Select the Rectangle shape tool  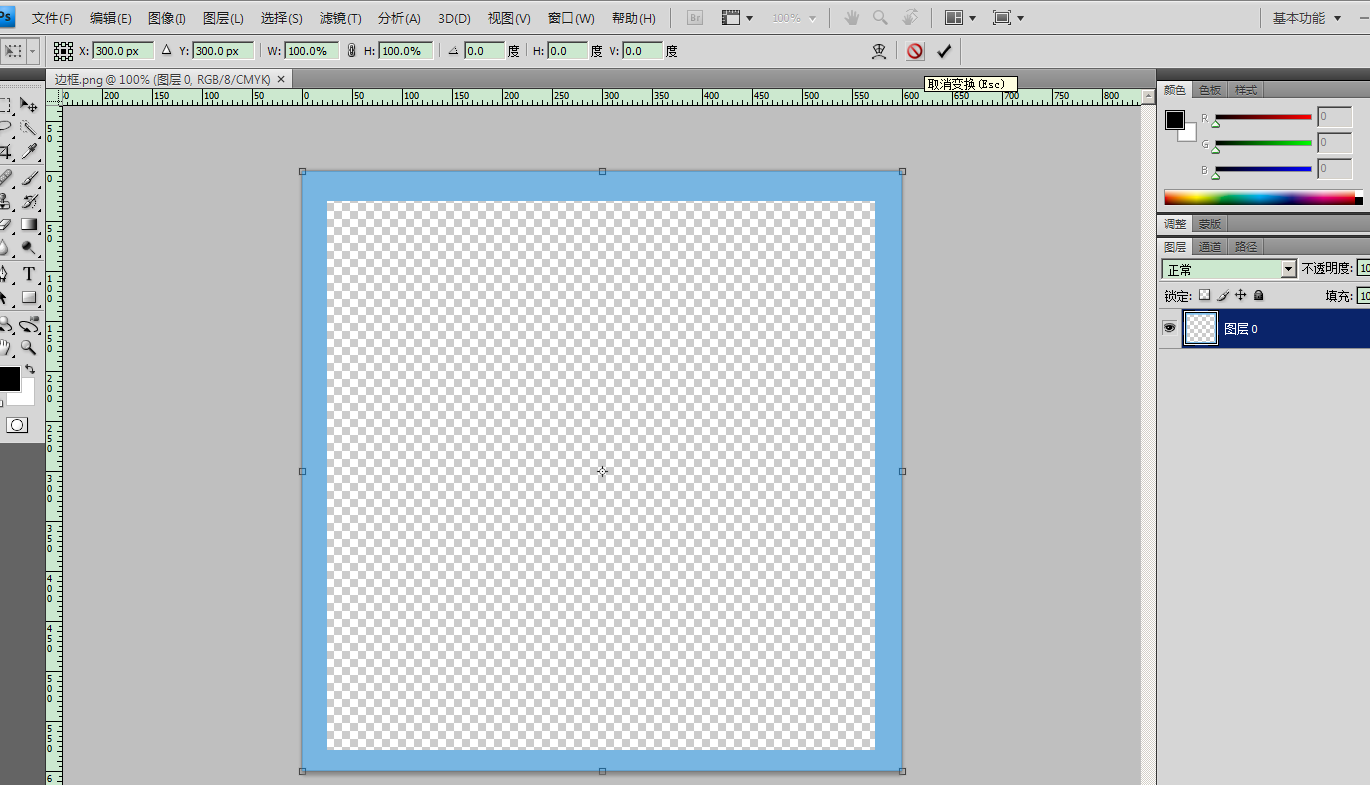pyautogui.click(x=29, y=298)
